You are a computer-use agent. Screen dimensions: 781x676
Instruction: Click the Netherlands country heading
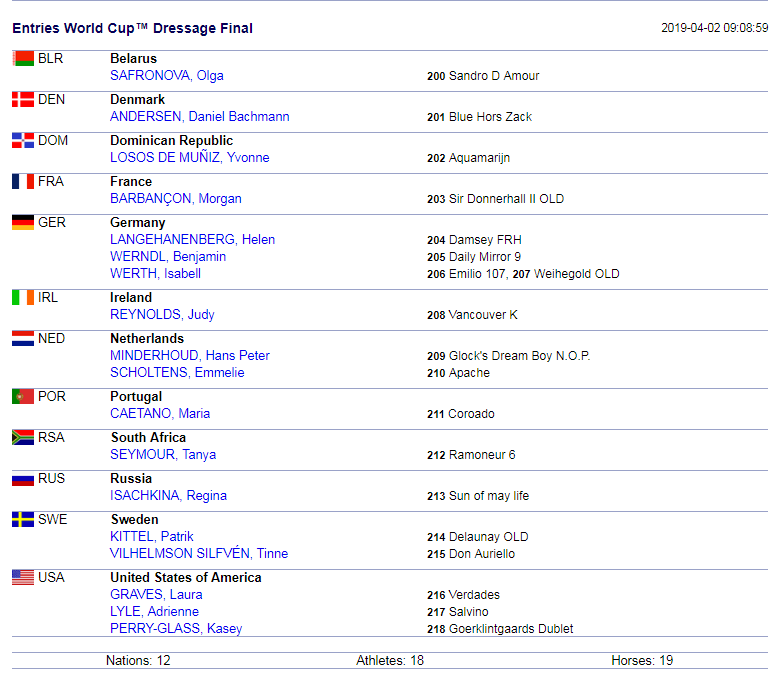(x=147, y=339)
